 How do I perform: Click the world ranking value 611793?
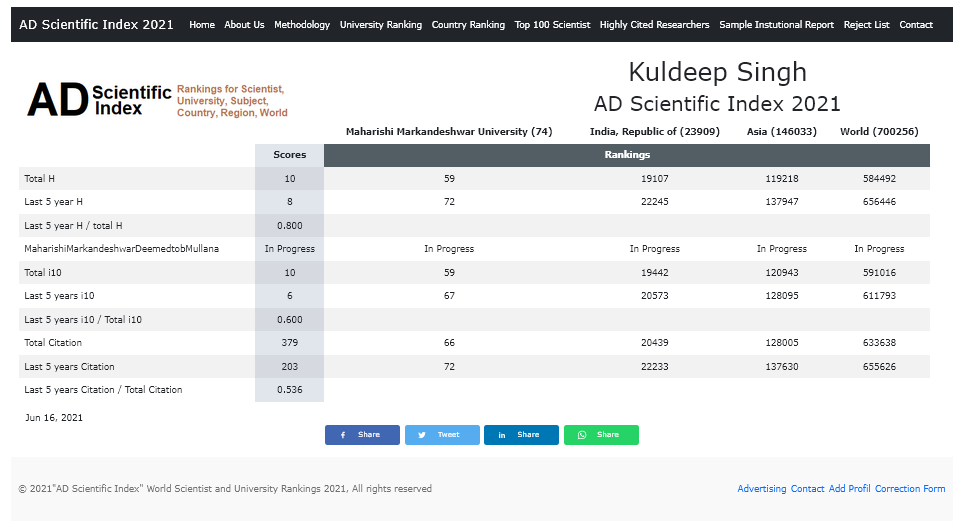879,296
